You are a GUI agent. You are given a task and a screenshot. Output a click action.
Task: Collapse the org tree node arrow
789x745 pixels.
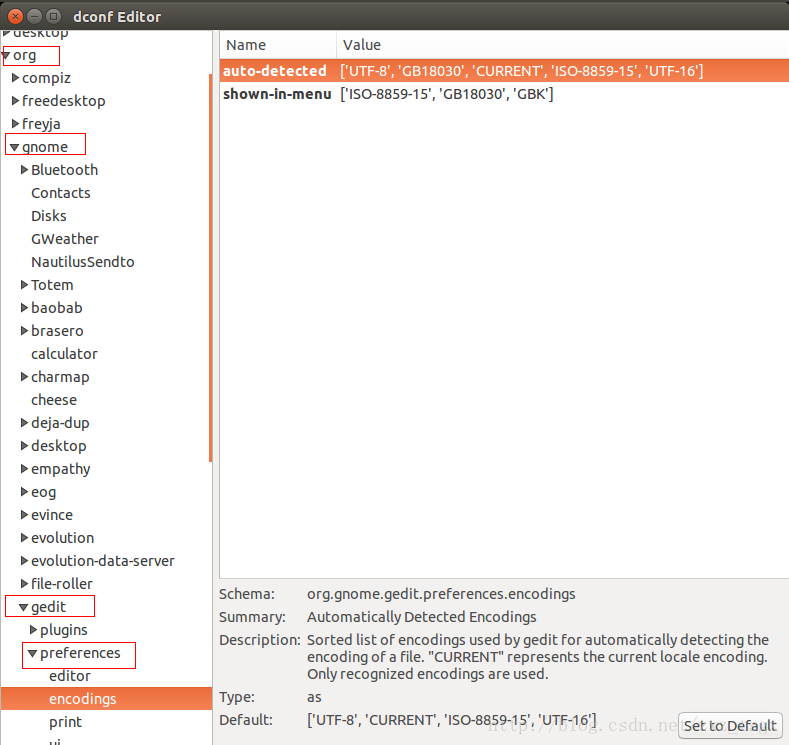(x=6, y=55)
